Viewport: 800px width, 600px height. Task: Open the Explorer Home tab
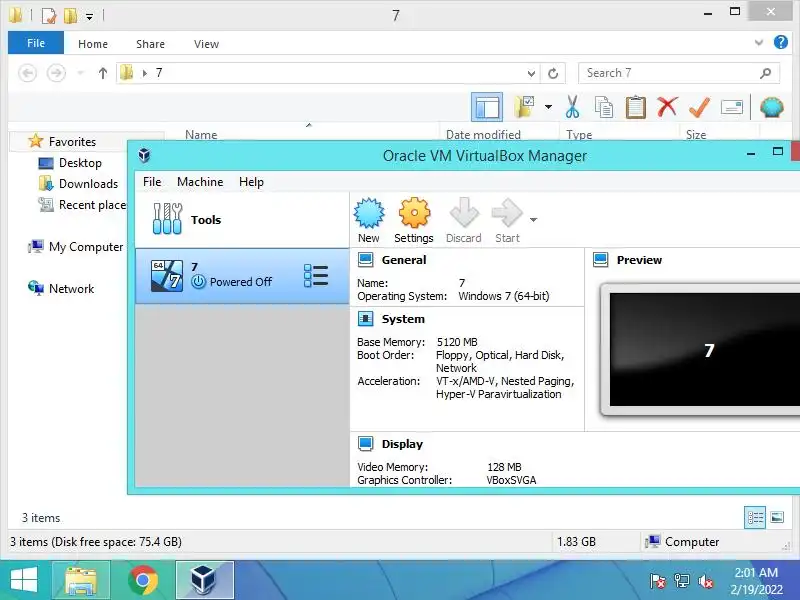[93, 44]
